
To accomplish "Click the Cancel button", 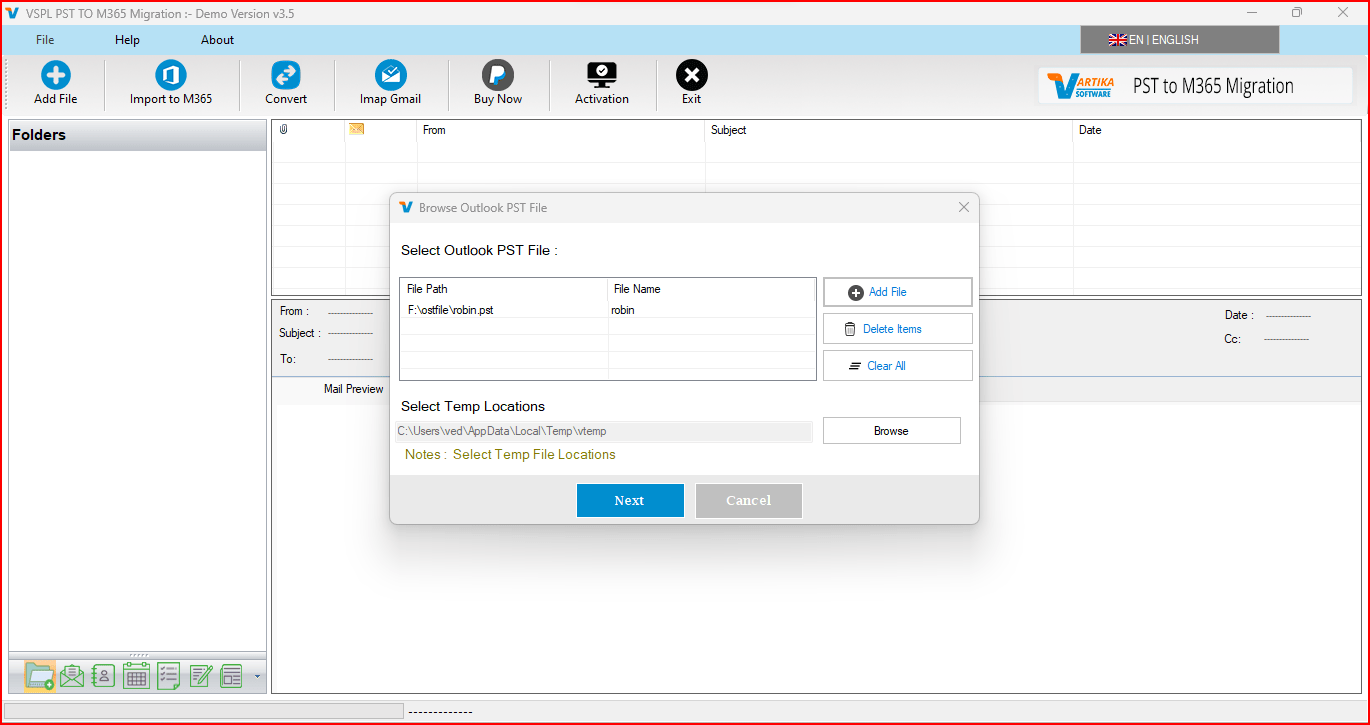I will coord(749,501).
